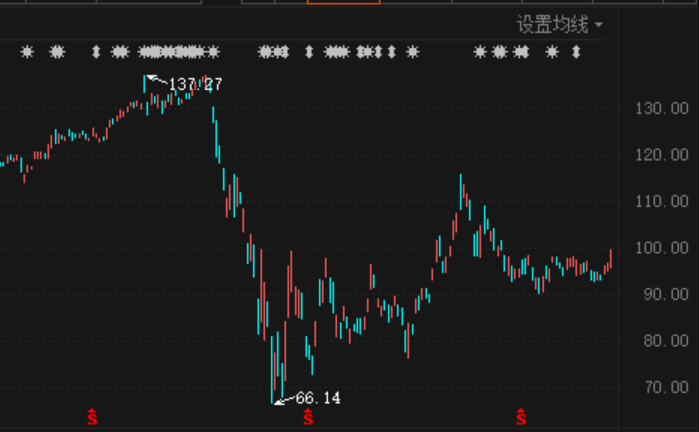Image resolution: width=699 pixels, height=432 pixels.
Task: Click the arrow next to 设置均线
Action: pyautogui.click(x=599, y=25)
